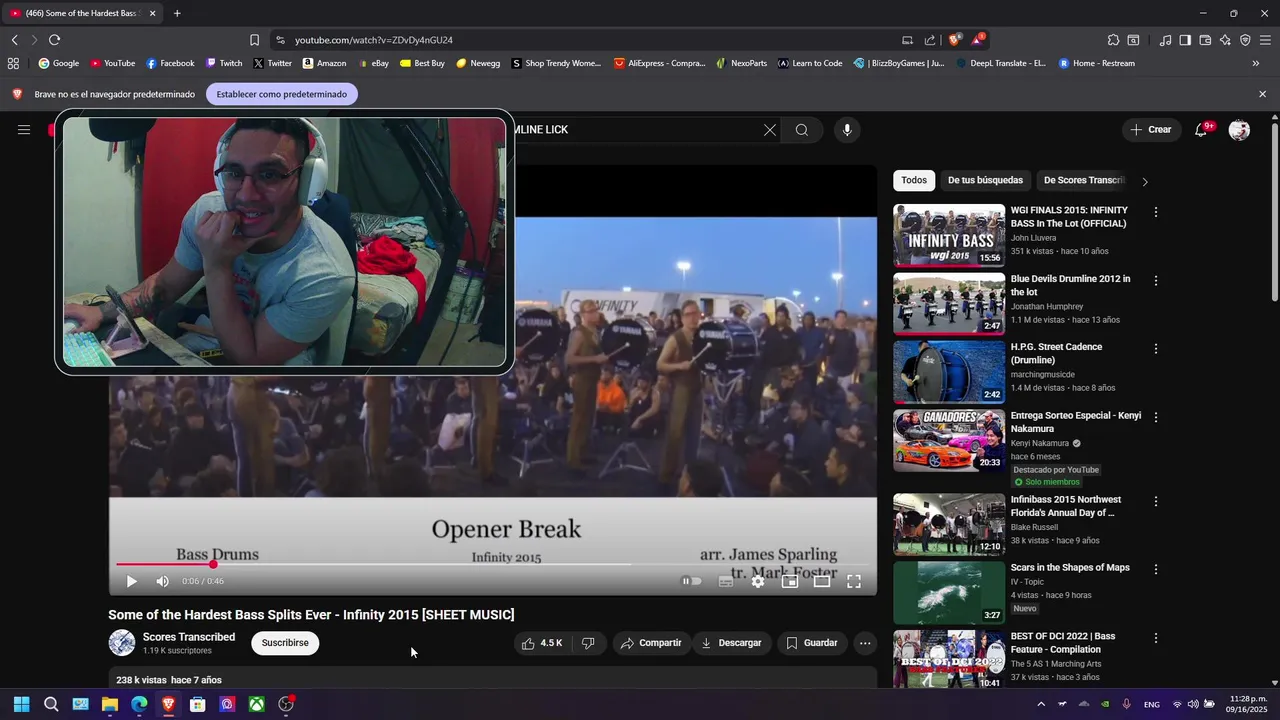Open YouTube account avatar menu
1280x720 pixels.
pos(1239,130)
